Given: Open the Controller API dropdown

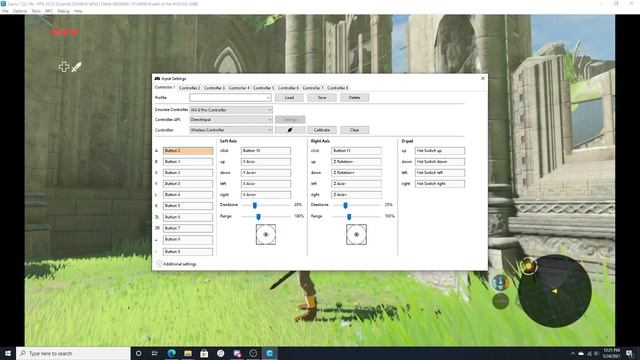Looking at the screenshot, I should tap(231, 120).
